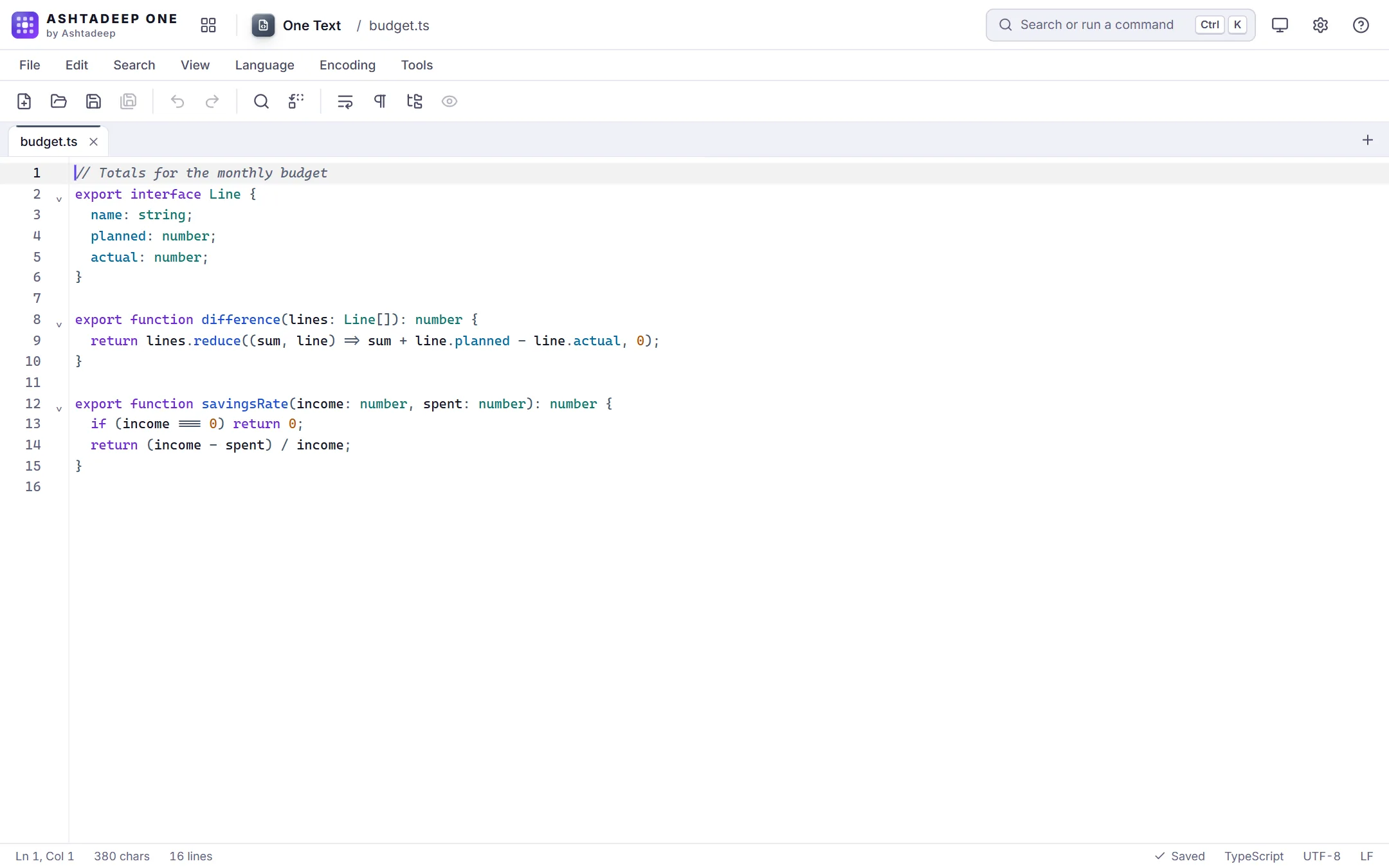Click Ln 1, Col 1 status indicator
1389x868 pixels.
coord(45,856)
